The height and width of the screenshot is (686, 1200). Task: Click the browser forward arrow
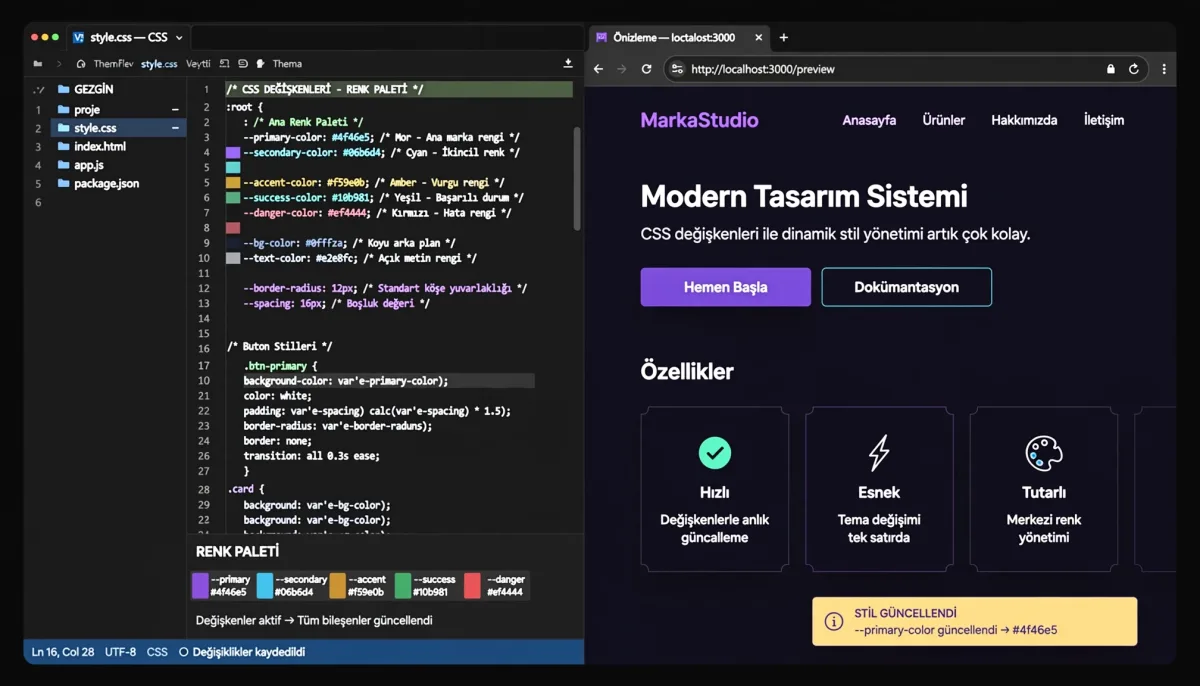pyautogui.click(x=622, y=69)
